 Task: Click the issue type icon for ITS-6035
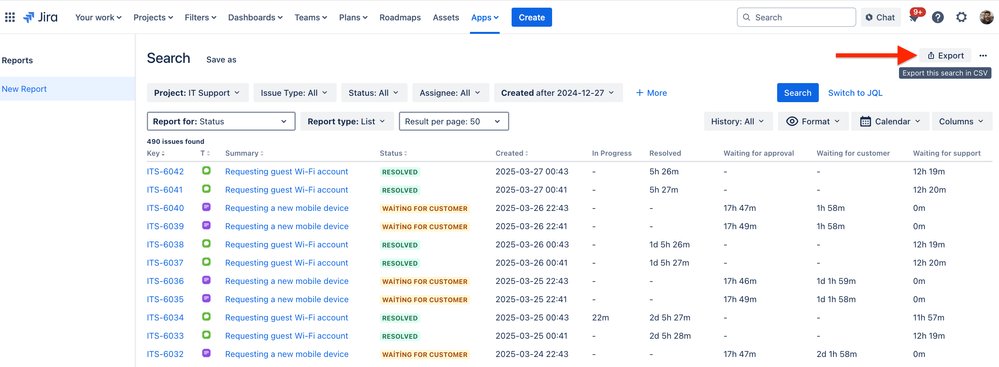click(x=206, y=299)
